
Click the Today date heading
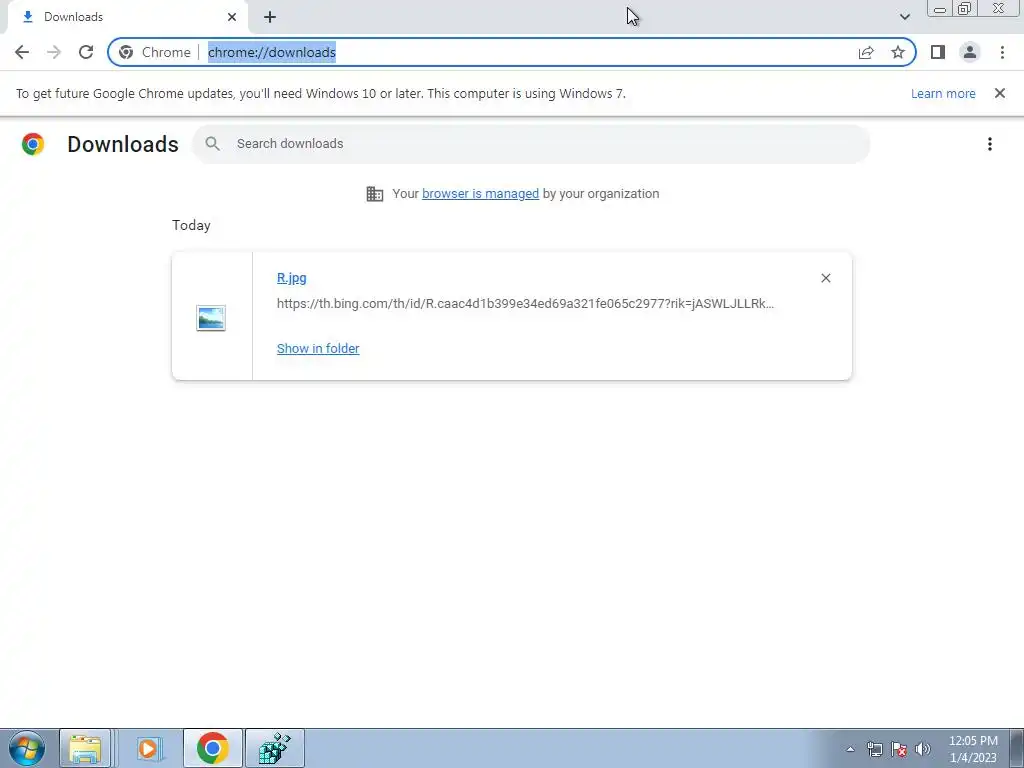191,225
